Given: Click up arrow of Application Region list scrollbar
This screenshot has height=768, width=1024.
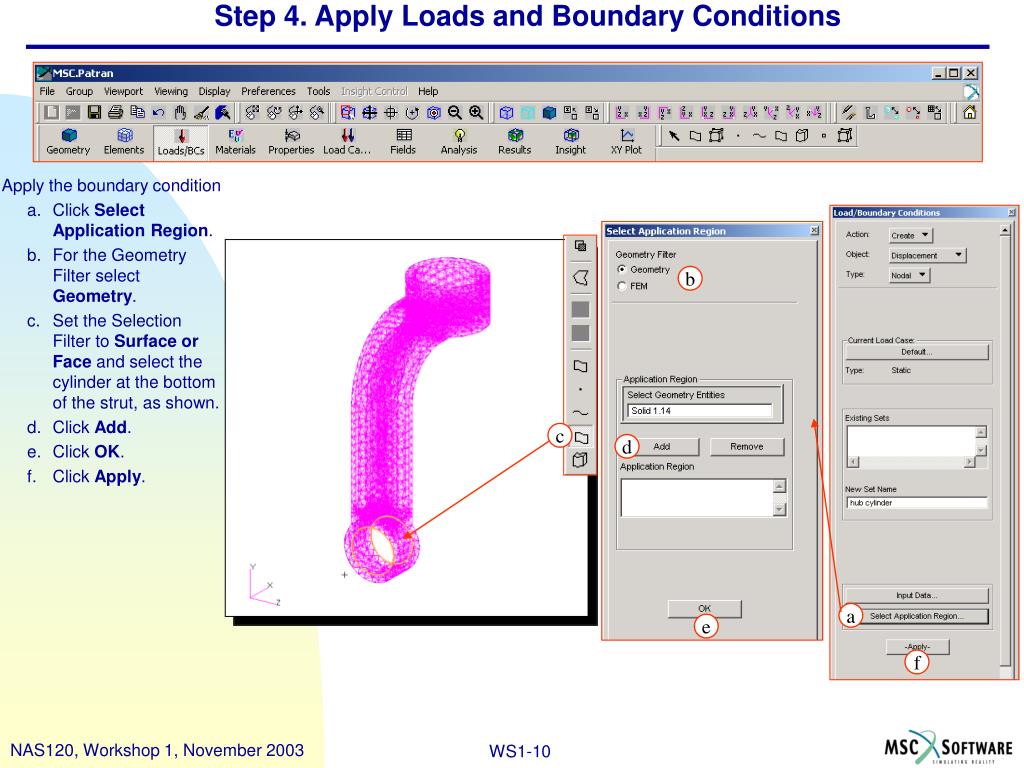Looking at the screenshot, I should click(779, 486).
